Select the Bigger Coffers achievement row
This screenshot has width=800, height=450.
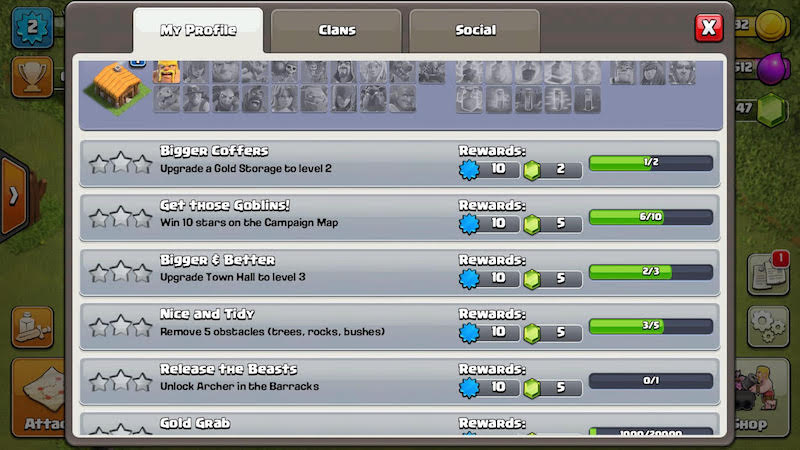pos(399,163)
